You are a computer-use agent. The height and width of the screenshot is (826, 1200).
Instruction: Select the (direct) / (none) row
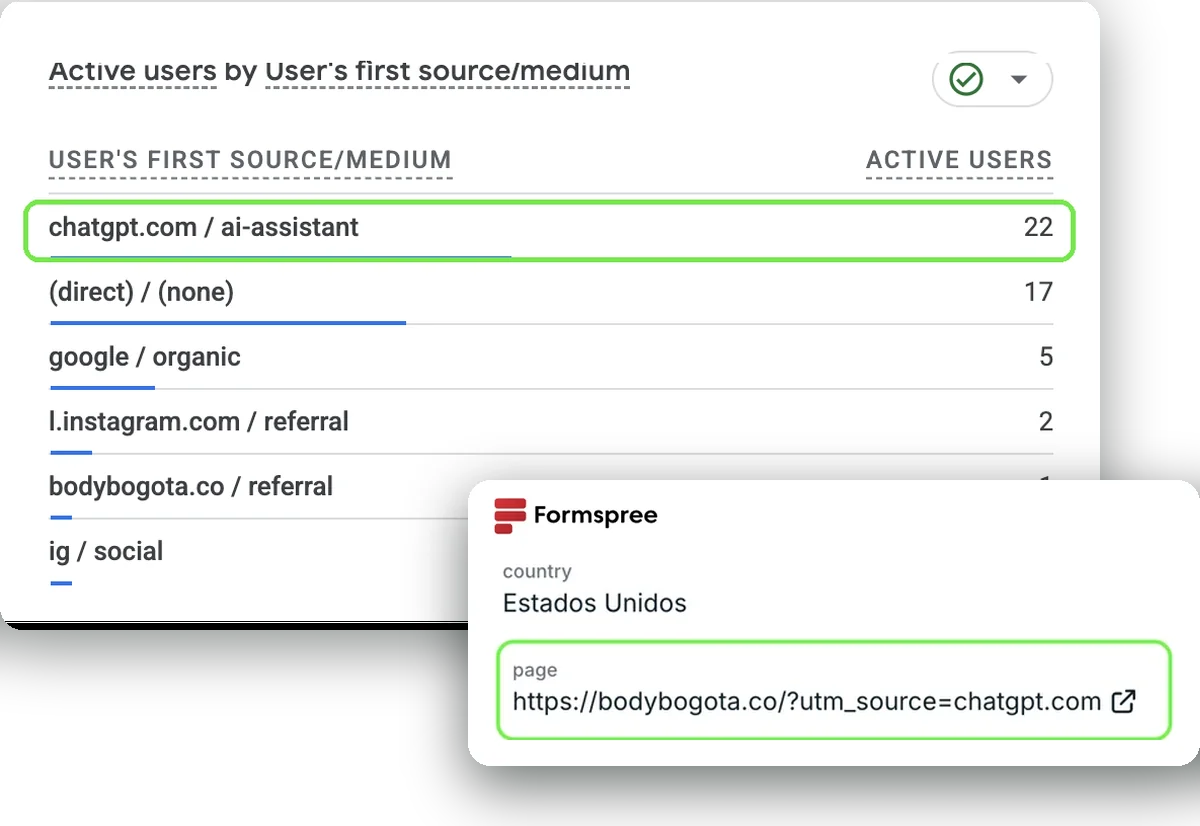pos(550,293)
